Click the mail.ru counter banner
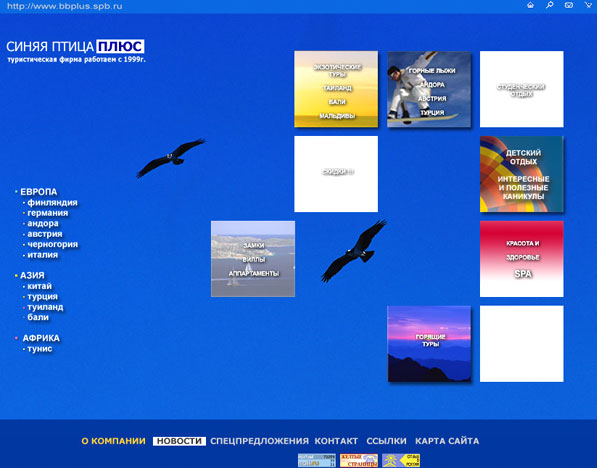The width and height of the screenshot is (597, 468). pos(316,460)
